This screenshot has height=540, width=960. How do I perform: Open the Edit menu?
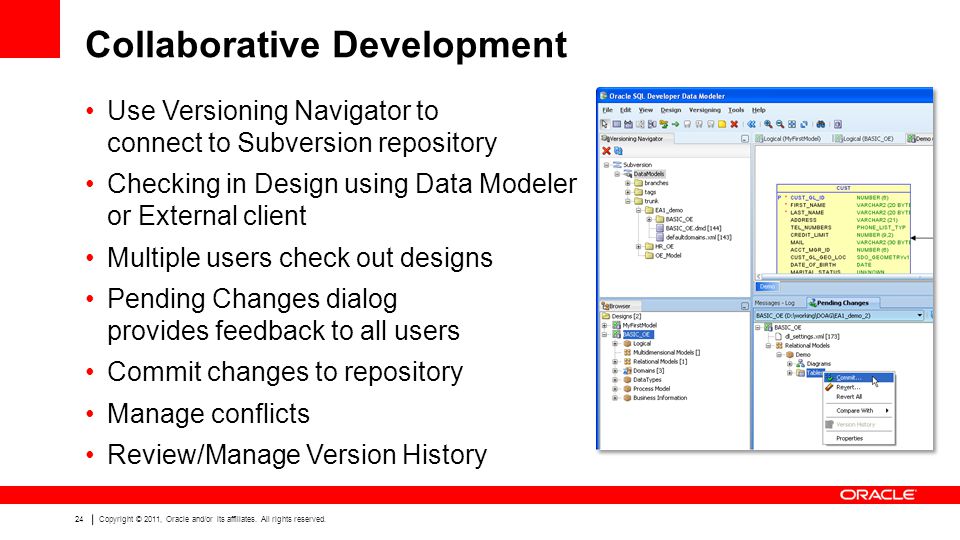pos(625,110)
